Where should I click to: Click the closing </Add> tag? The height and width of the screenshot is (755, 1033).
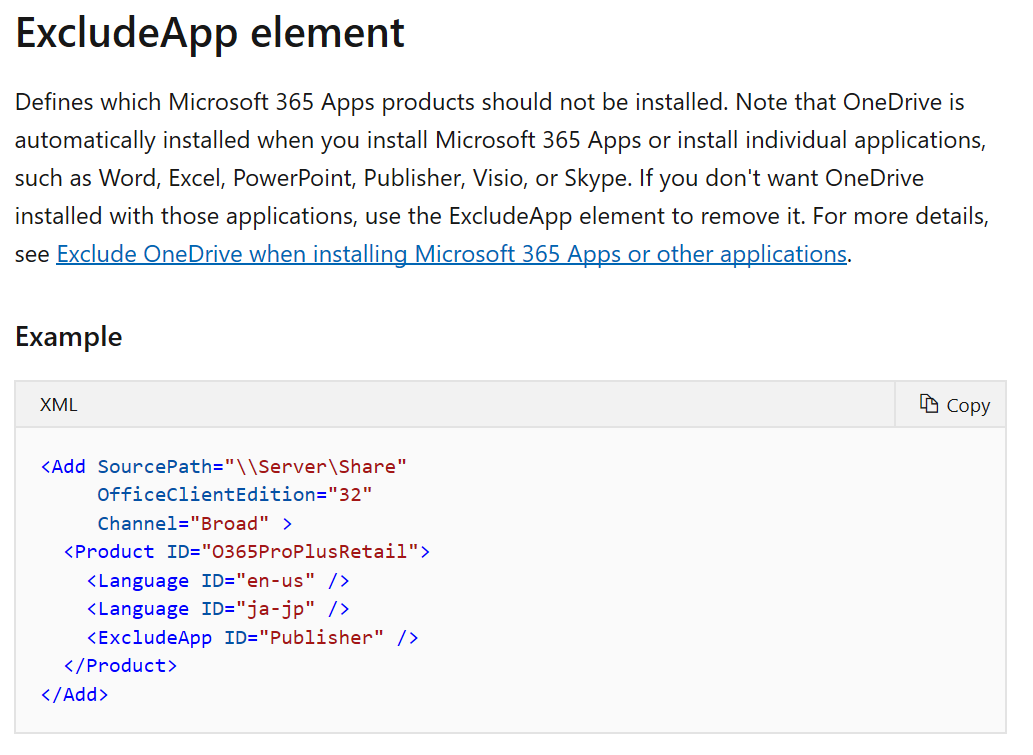click(74, 695)
